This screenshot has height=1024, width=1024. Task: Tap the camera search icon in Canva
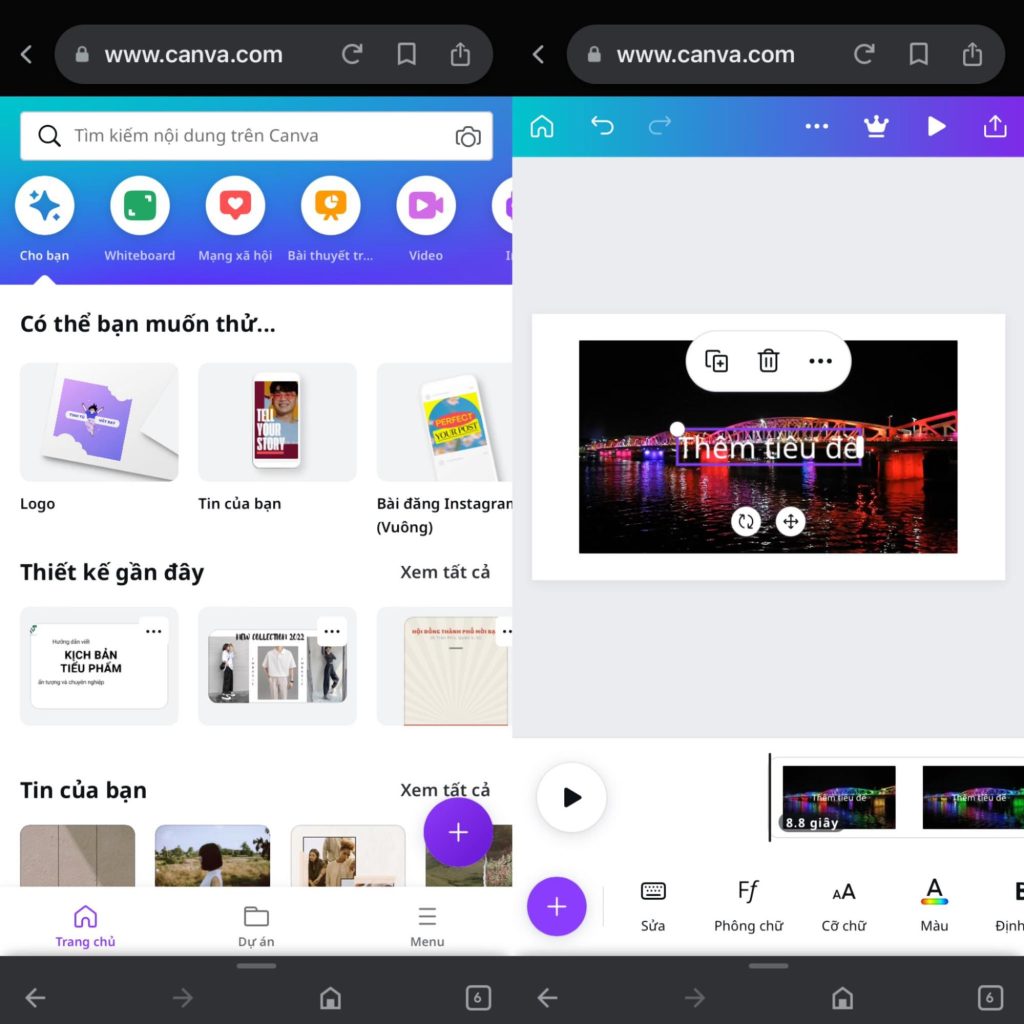pyautogui.click(x=468, y=136)
